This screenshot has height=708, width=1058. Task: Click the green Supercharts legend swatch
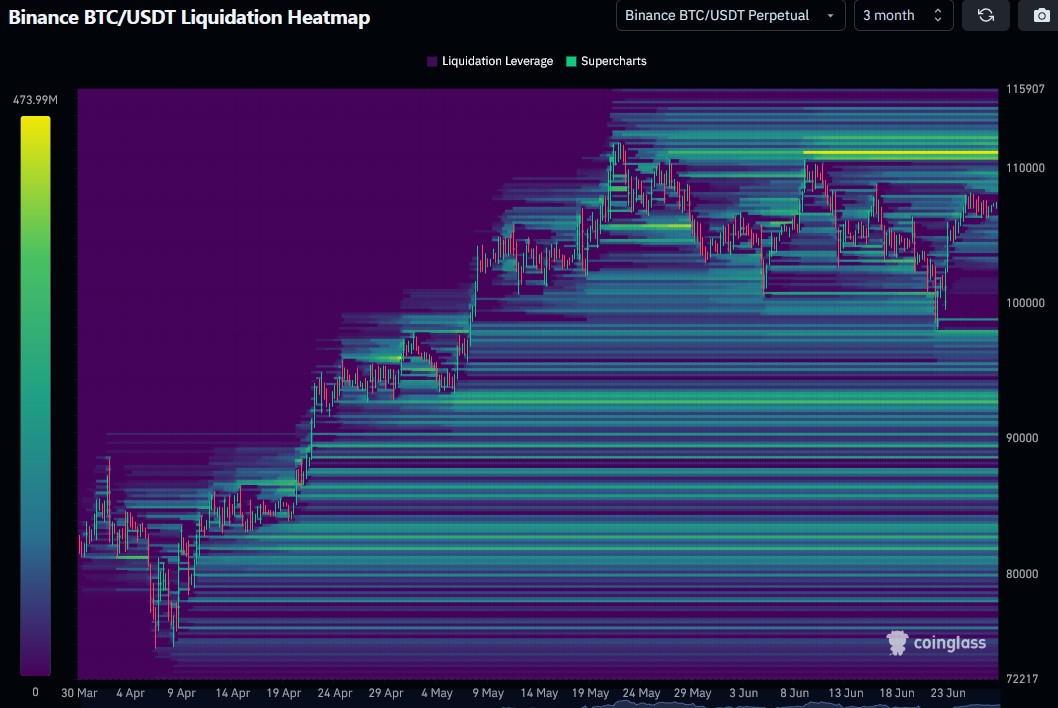(571, 61)
